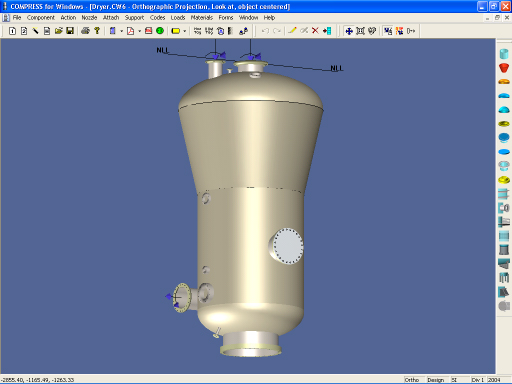Save the Dryer.CW6 file
The image size is (512, 384).
tap(70, 31)
